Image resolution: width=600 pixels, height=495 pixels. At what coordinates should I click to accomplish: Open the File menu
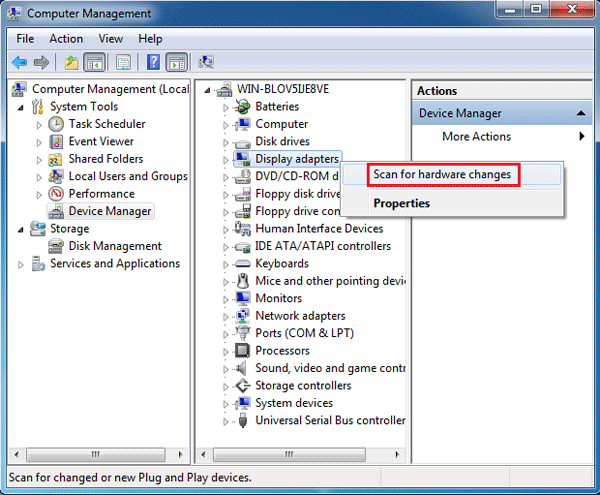25,39
